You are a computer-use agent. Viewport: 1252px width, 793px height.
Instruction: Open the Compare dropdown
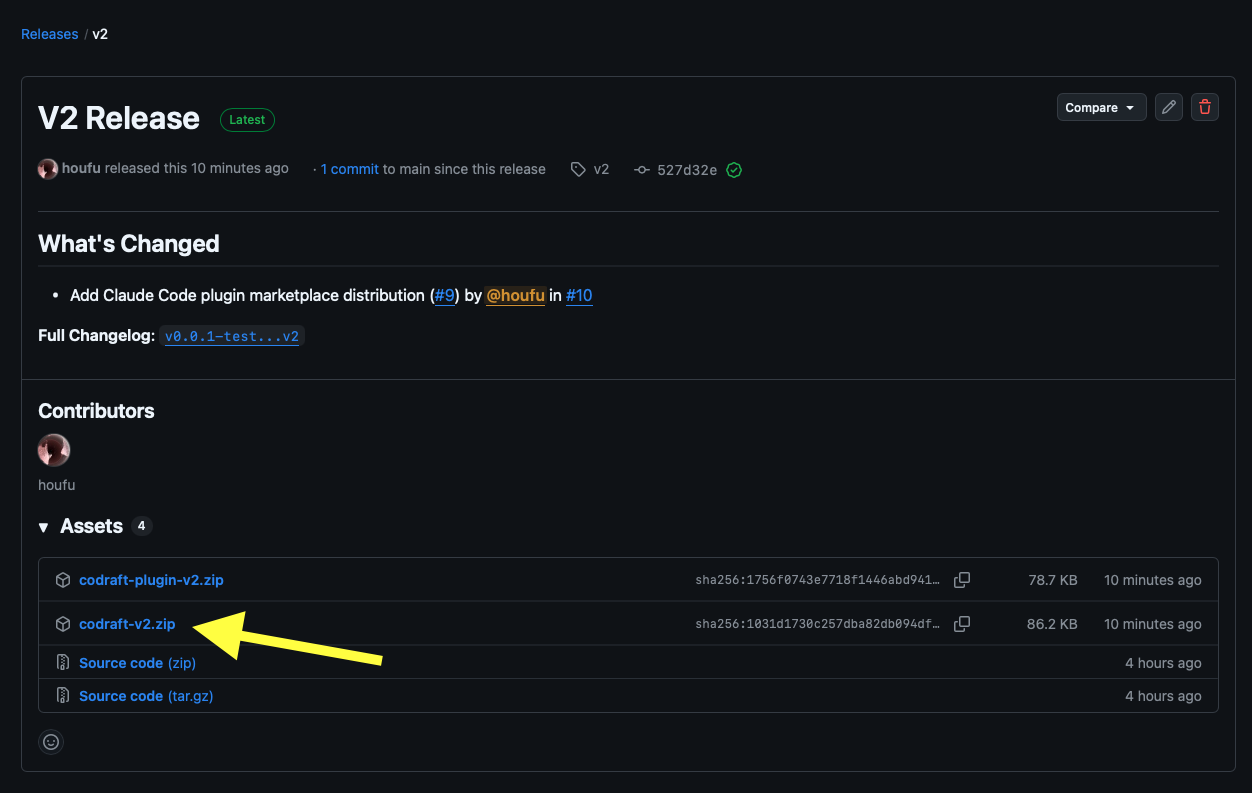pyautogui.click(x=1101, y=107)
